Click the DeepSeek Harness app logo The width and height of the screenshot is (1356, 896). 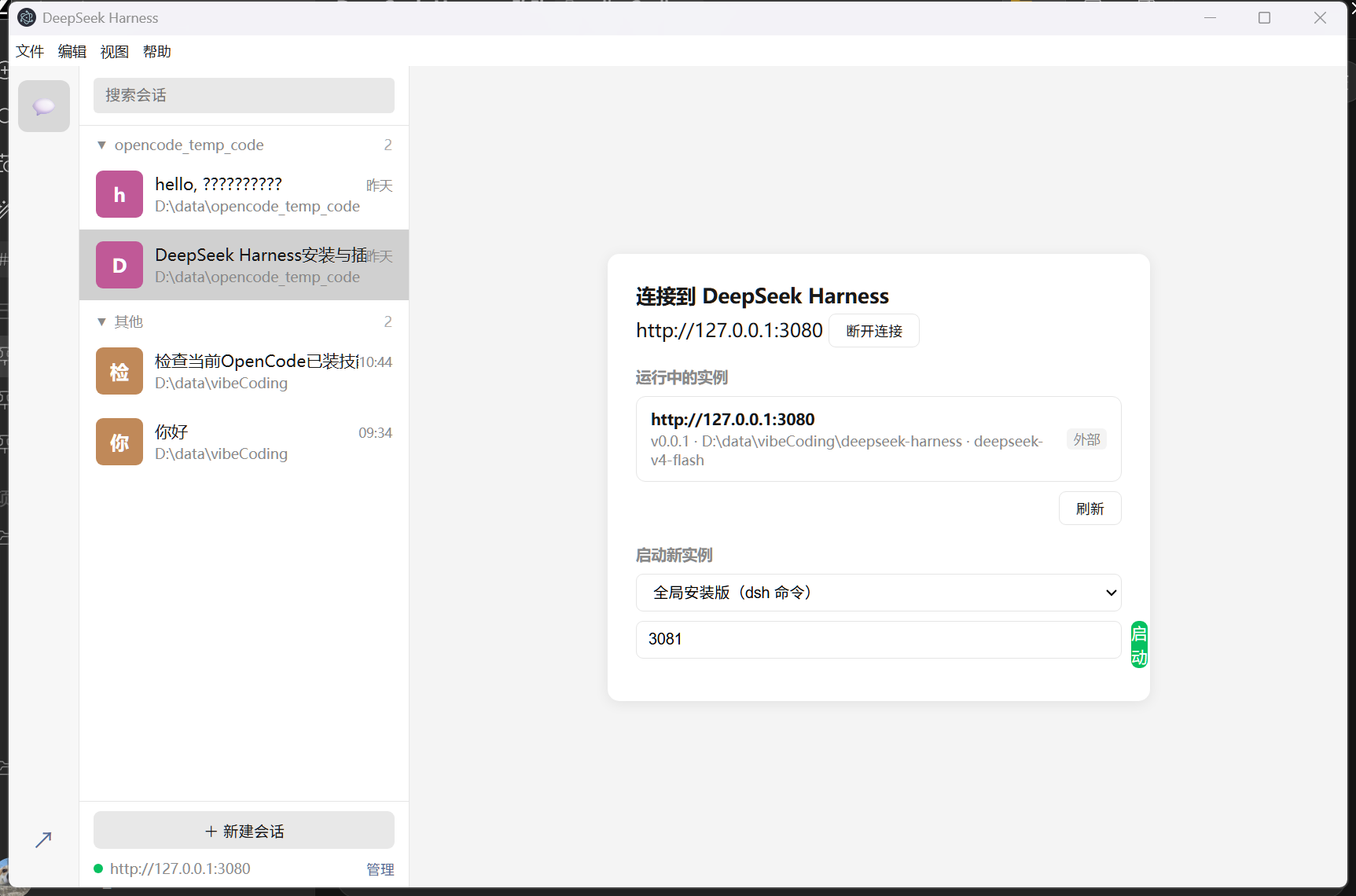(27, 17)
